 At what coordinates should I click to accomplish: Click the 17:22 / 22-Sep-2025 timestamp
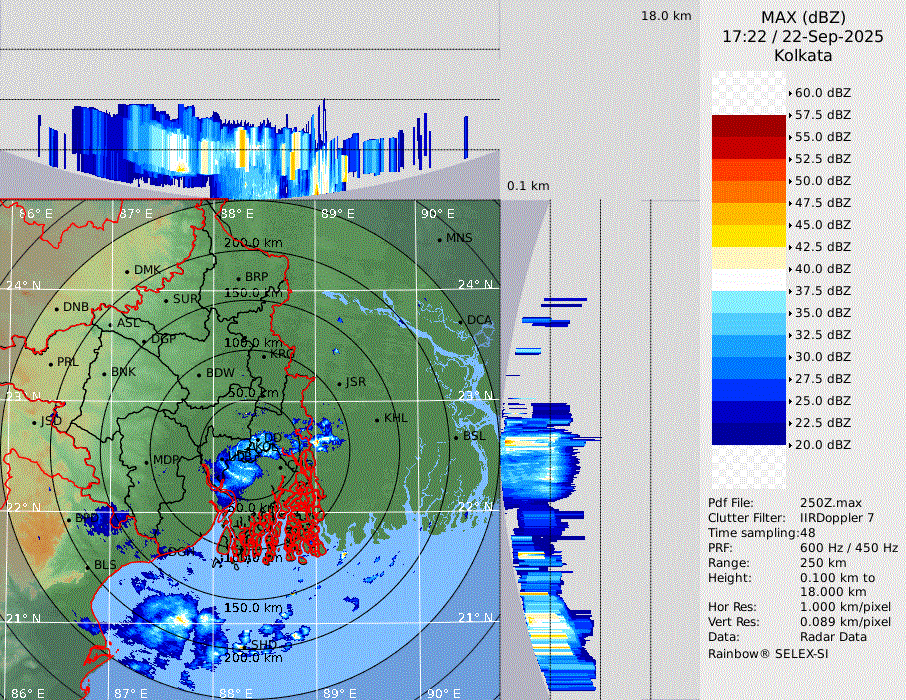tap(803, 36)
